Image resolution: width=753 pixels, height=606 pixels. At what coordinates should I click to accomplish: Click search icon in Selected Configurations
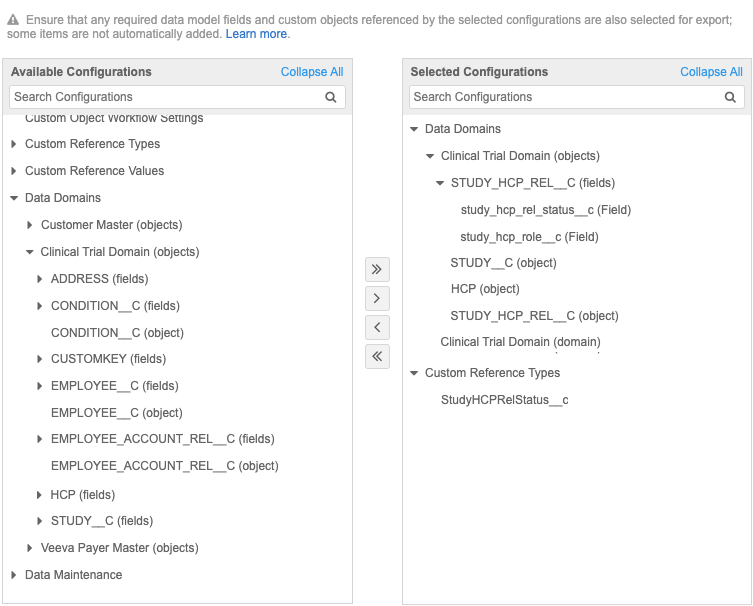[x=731, y=97]
